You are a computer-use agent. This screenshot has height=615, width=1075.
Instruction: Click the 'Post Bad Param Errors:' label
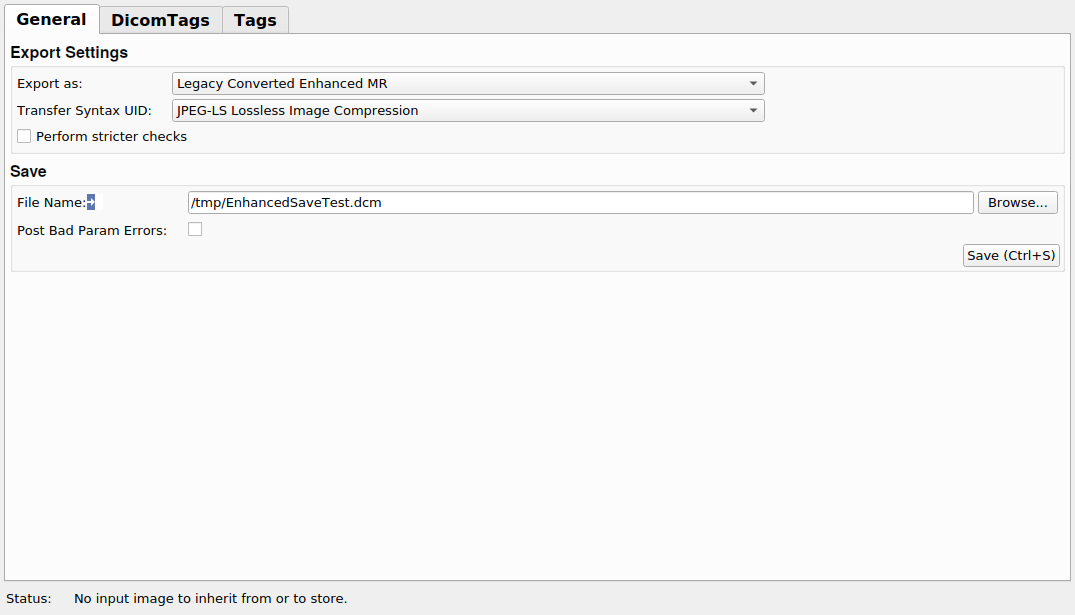tap(92, 230)
